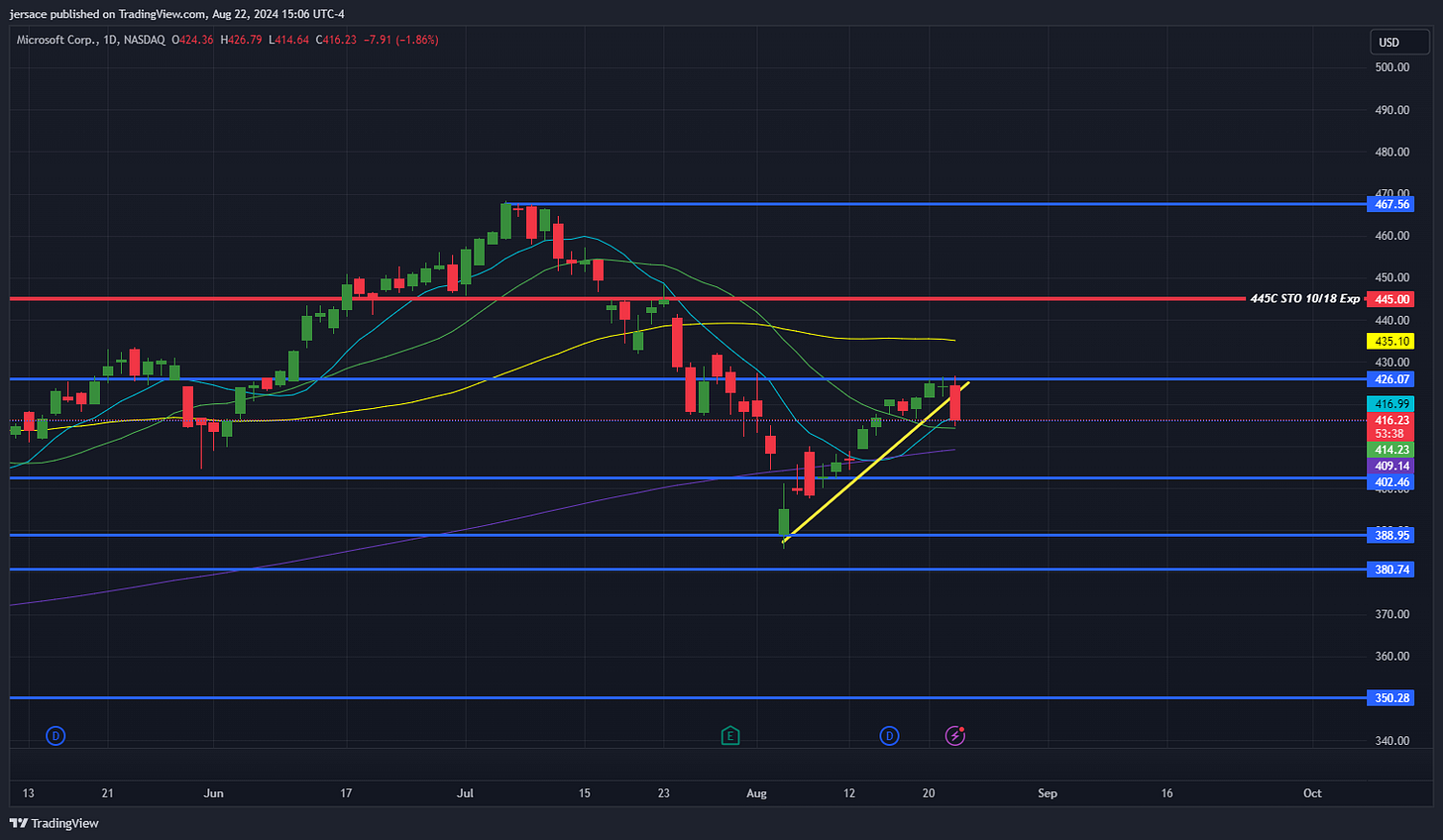Select the purple 409.14 indicator label
This screenshot has height=840, width=1443.
coord(1391,466)
